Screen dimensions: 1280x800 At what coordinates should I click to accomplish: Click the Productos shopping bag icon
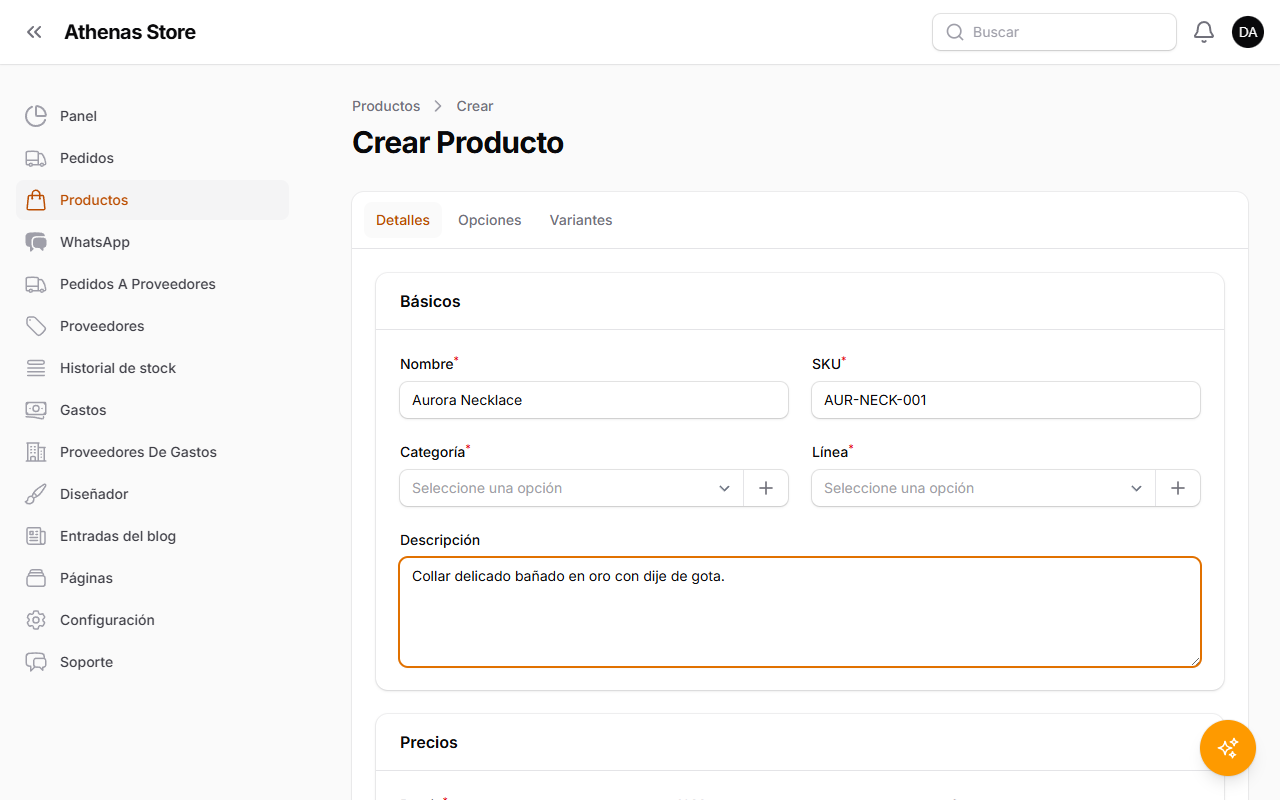click(36, 200)
